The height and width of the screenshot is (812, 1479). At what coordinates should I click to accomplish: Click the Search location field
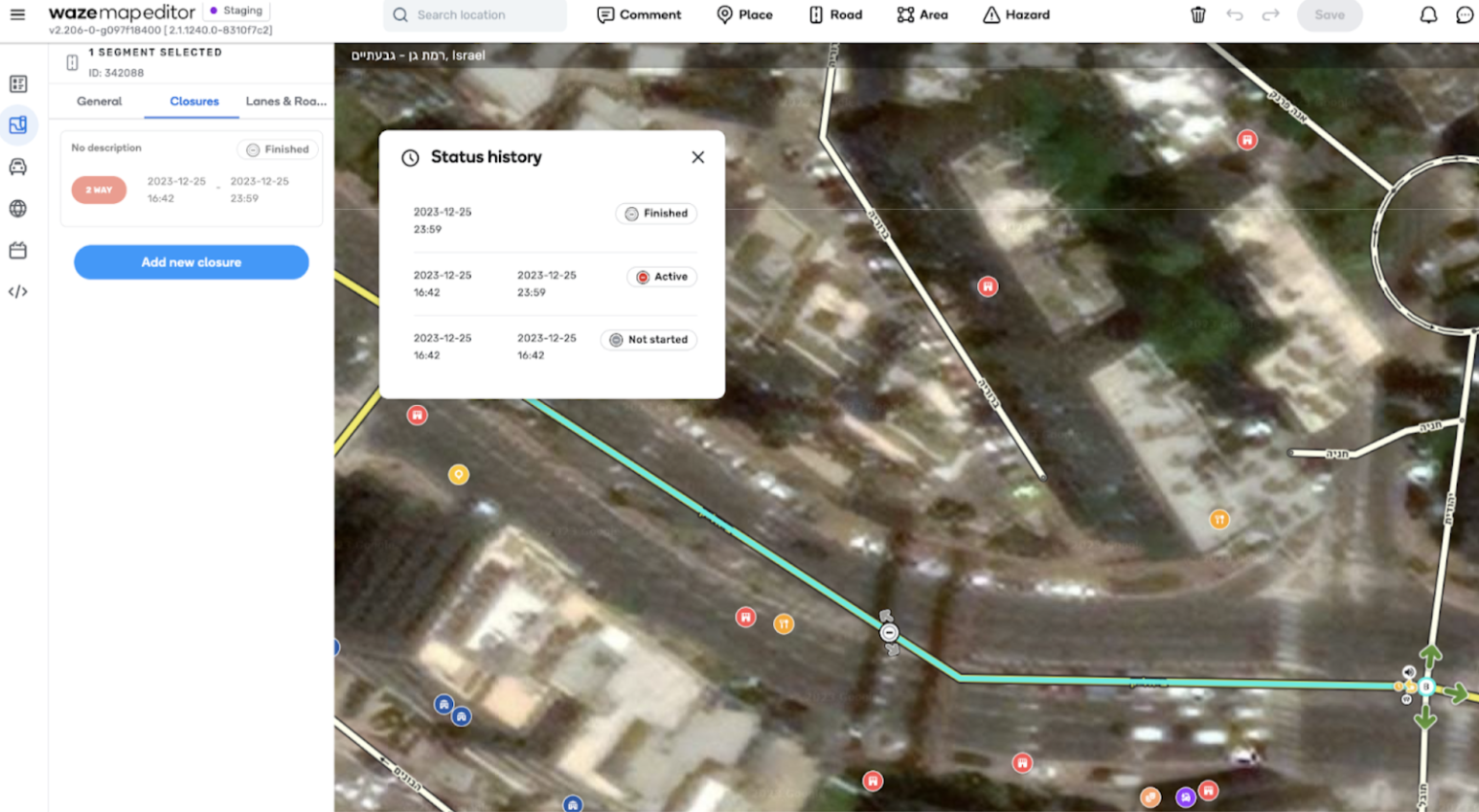click(x=475, y=14)
